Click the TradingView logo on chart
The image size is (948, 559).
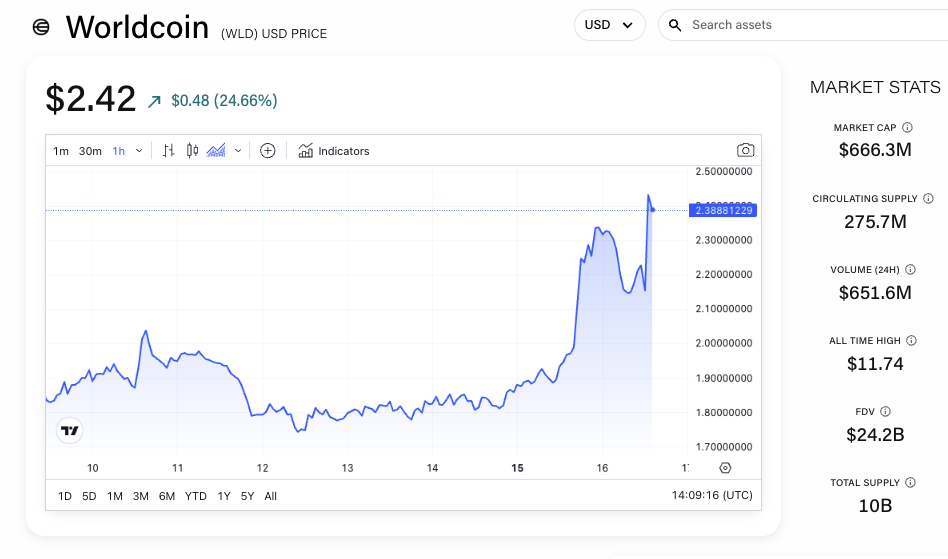[69, 431]
